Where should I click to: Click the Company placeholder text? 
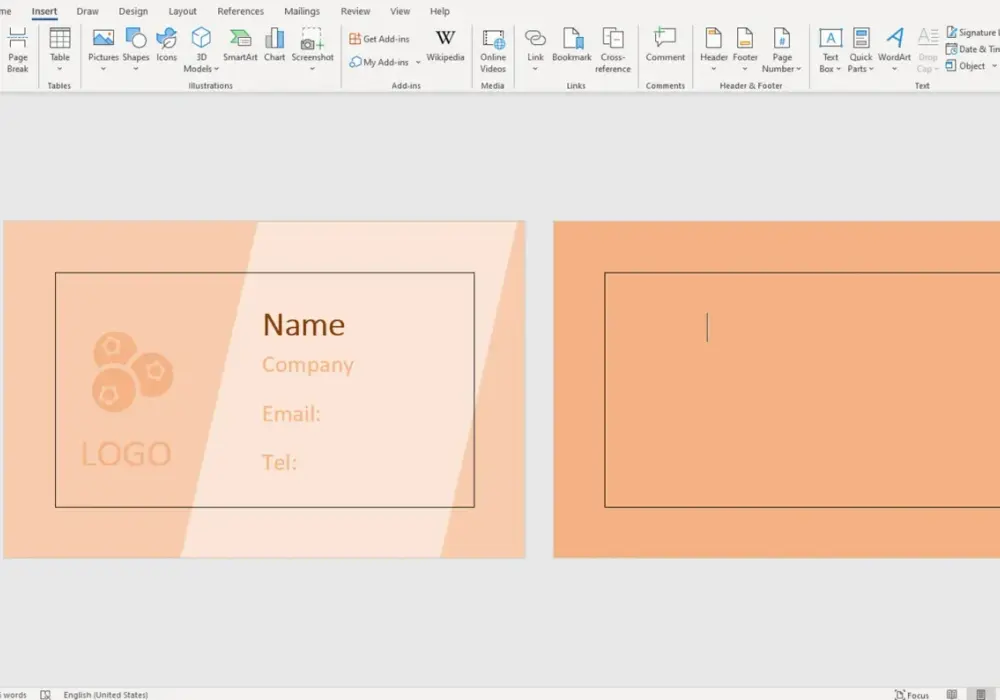tap(307, 365)
